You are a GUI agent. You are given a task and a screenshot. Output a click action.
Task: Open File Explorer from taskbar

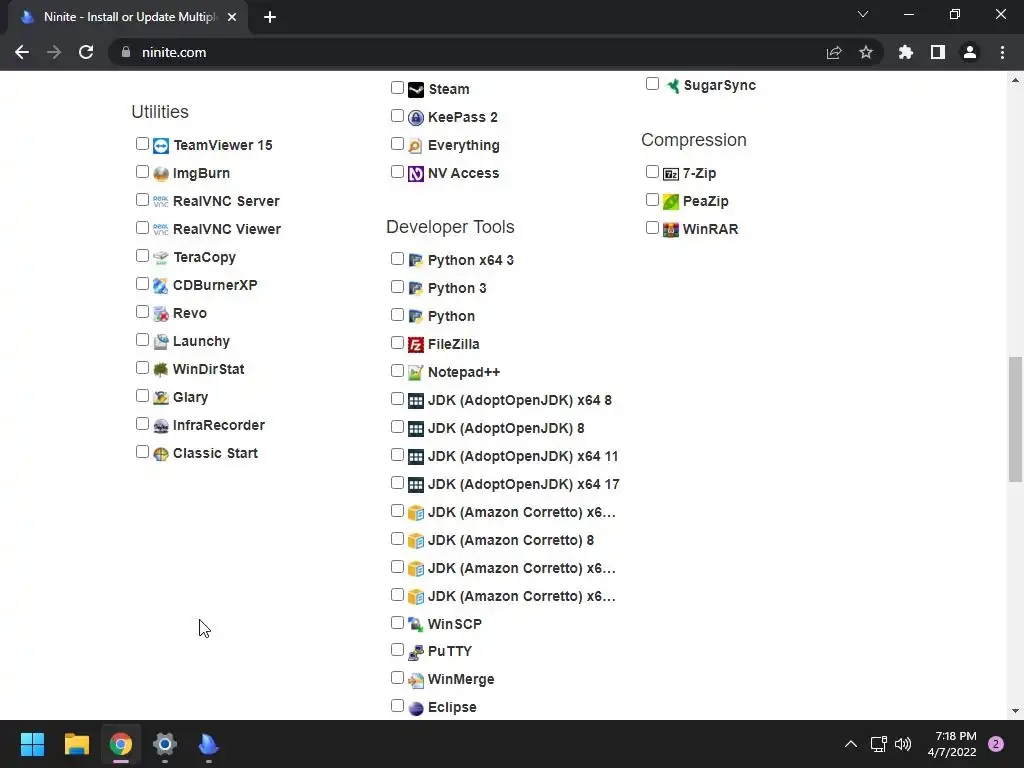(77, 744)
